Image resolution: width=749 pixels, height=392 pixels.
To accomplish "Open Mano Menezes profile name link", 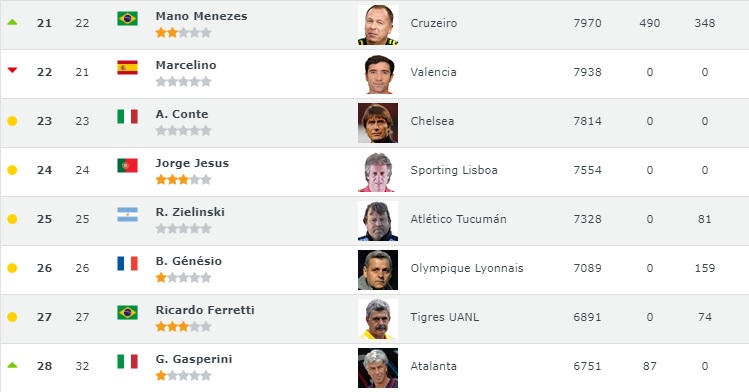I will pos(201,16).
